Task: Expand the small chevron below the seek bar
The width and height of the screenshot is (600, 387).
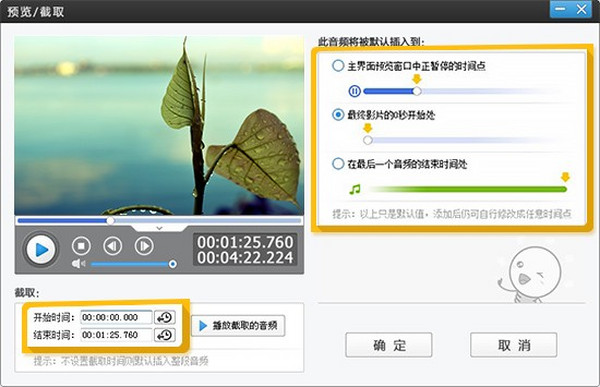Action: 160,228
